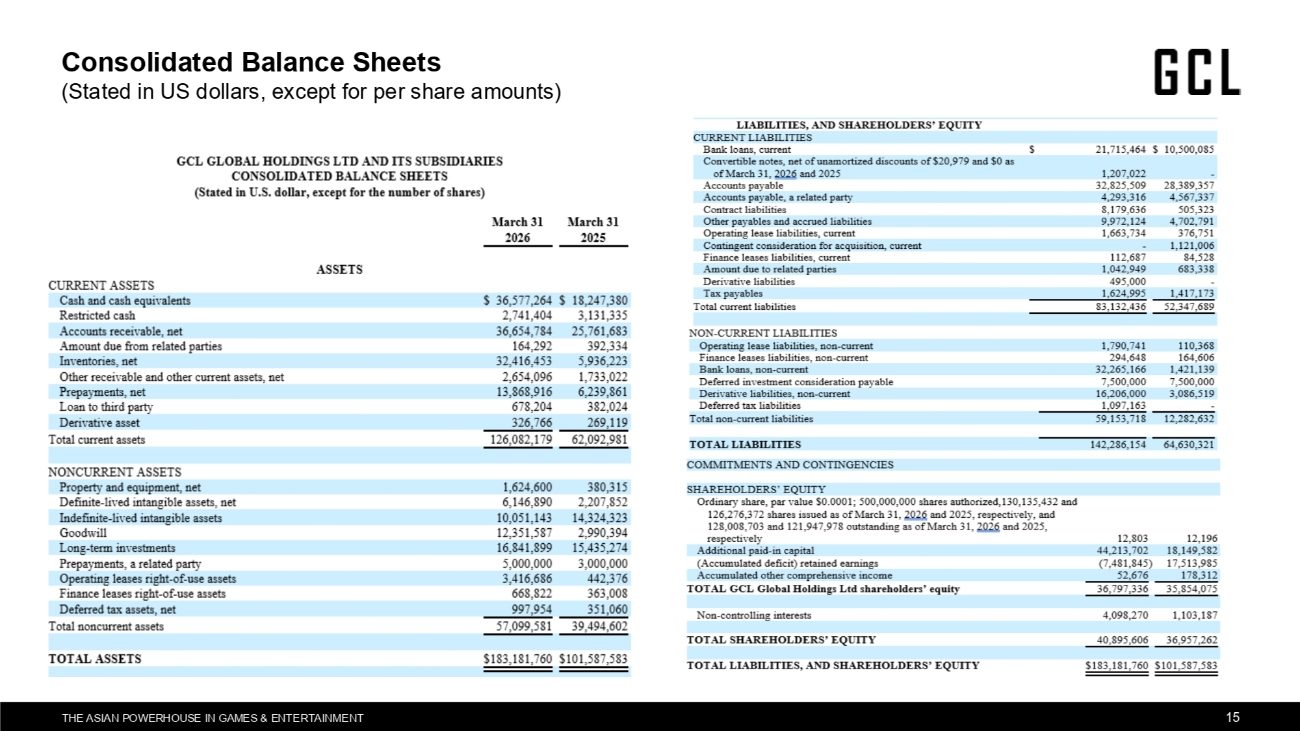This screenshot has height=731, width=1300.
Task: Select the "Loan to third party" label
Action: (x=106, y=407)
